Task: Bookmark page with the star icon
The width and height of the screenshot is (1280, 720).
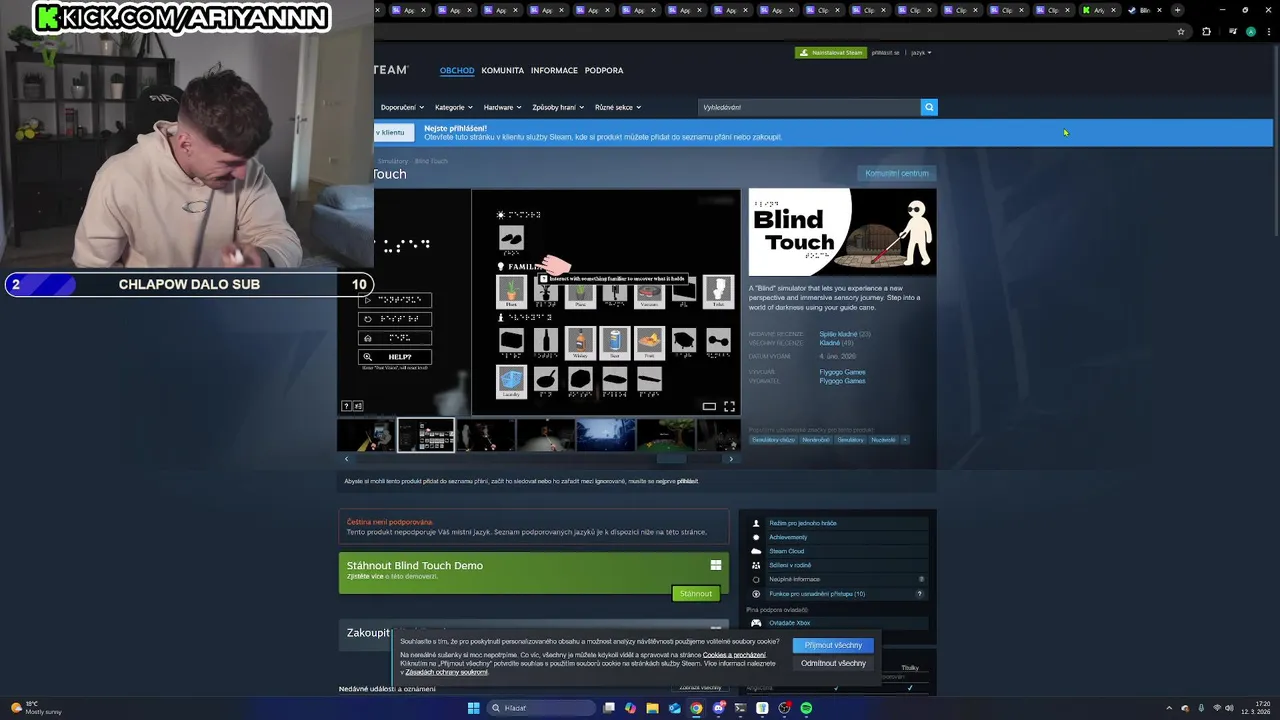Action: (1181, 32)
